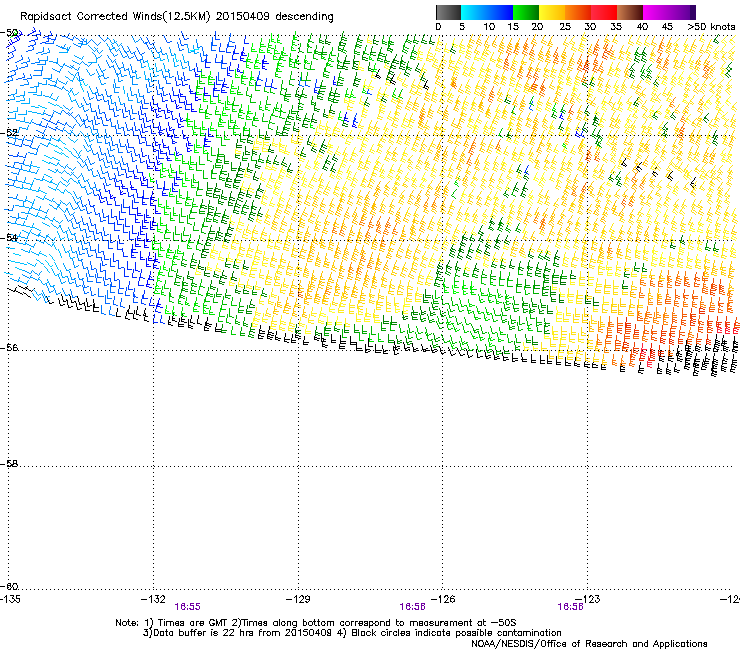Click the green 15-20 knots color swatch
Image resolution: width=740 pixels, height=650 pixels.
point(526,12)
